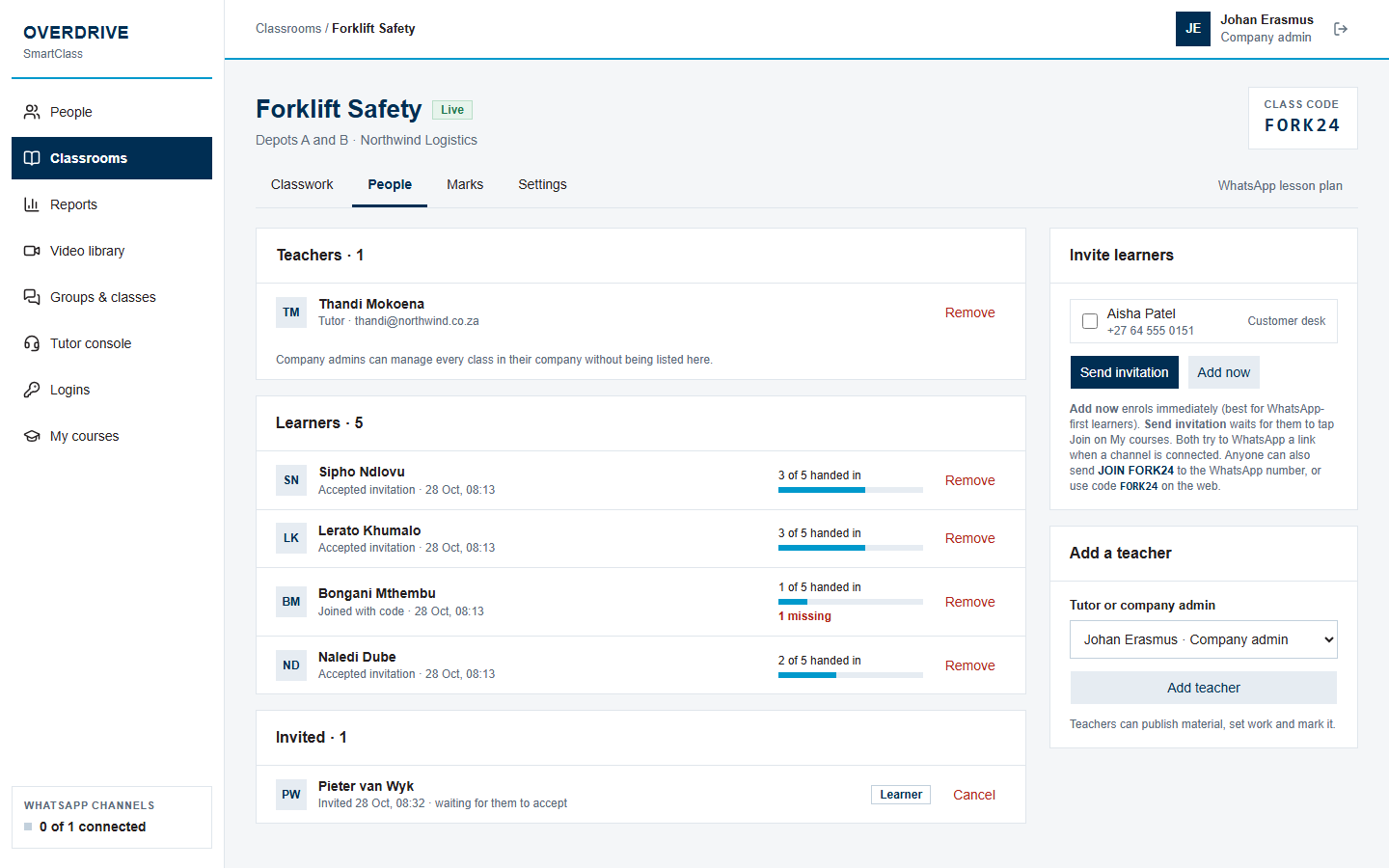
Task: Click the Reports chart icon
Action: click(32, 204)
